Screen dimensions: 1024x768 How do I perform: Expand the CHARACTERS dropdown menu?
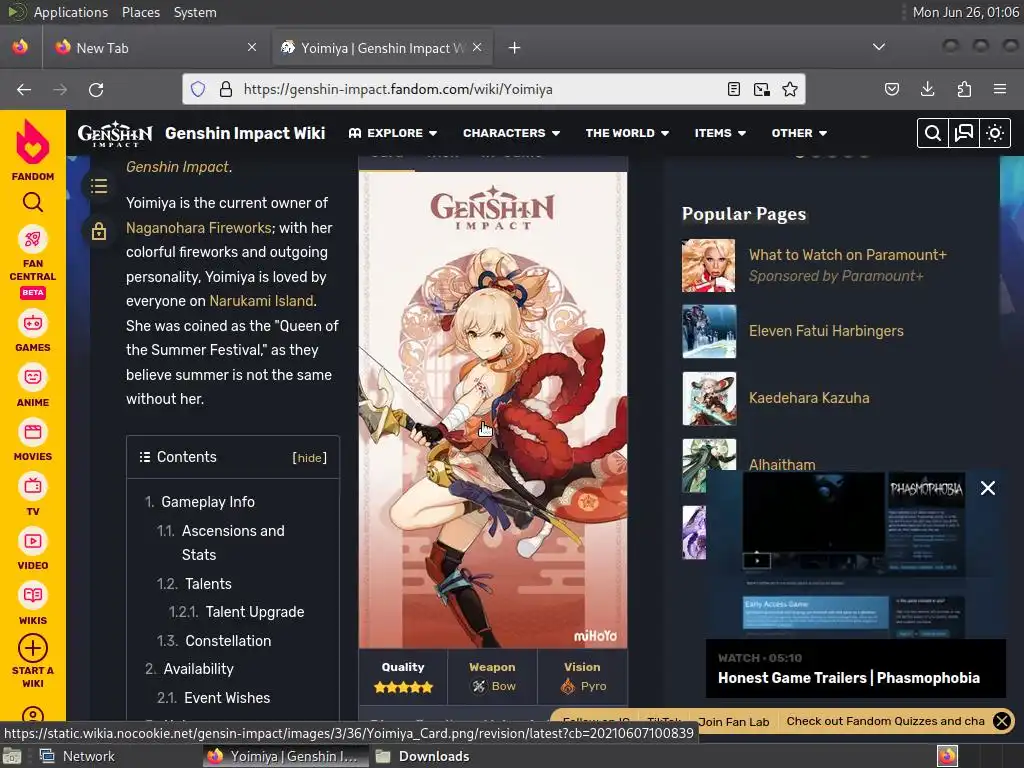[x=511, y=133]
